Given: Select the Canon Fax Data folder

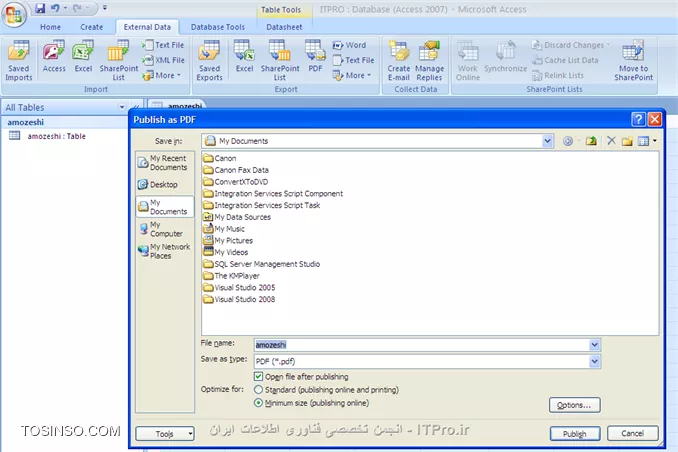Looking at the screenshot, I should (x=236, y=170).
